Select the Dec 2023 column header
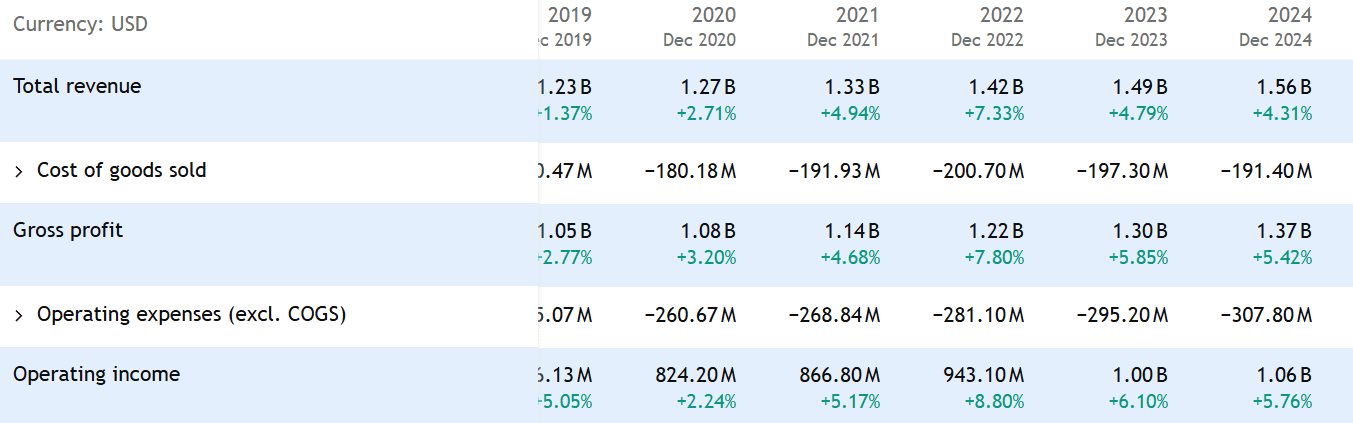The height and width of the screenshot is (423, 1353). 1131,41
